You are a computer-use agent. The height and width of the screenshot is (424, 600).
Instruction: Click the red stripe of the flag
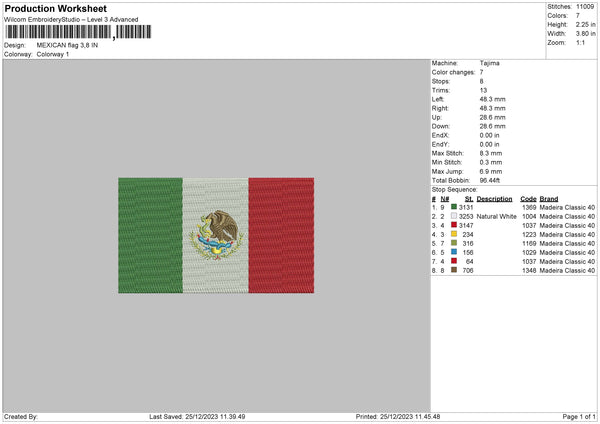click(x=281, y=235)
